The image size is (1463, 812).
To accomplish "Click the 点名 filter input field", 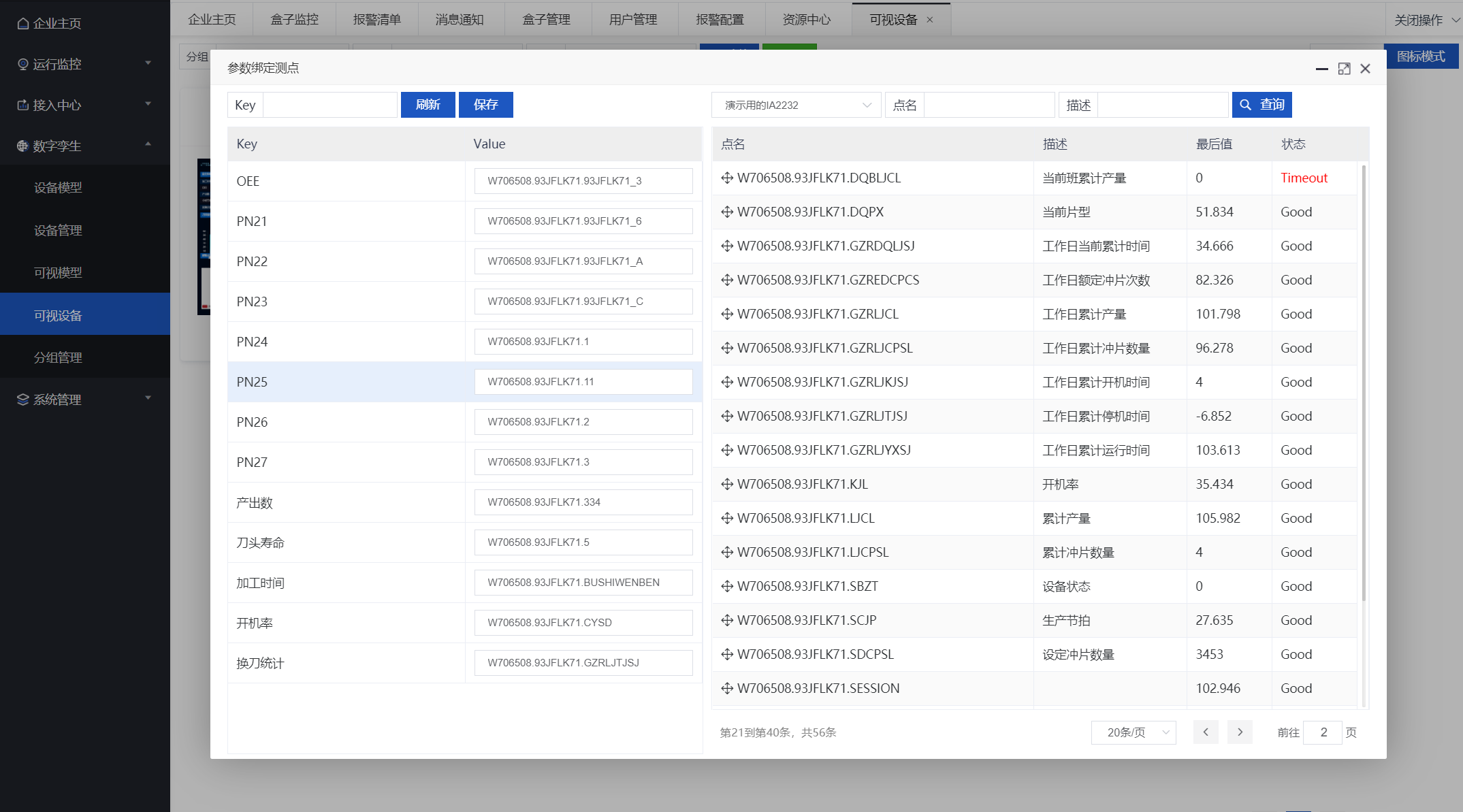I will point(989,105).
